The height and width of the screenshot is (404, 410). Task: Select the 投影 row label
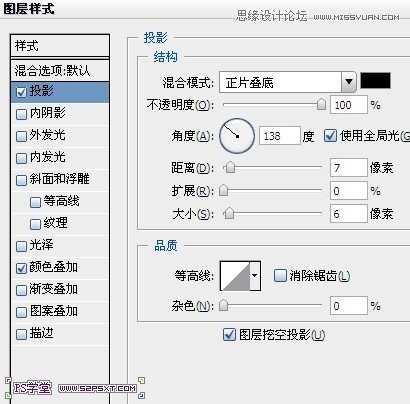(x=41, y=91)
